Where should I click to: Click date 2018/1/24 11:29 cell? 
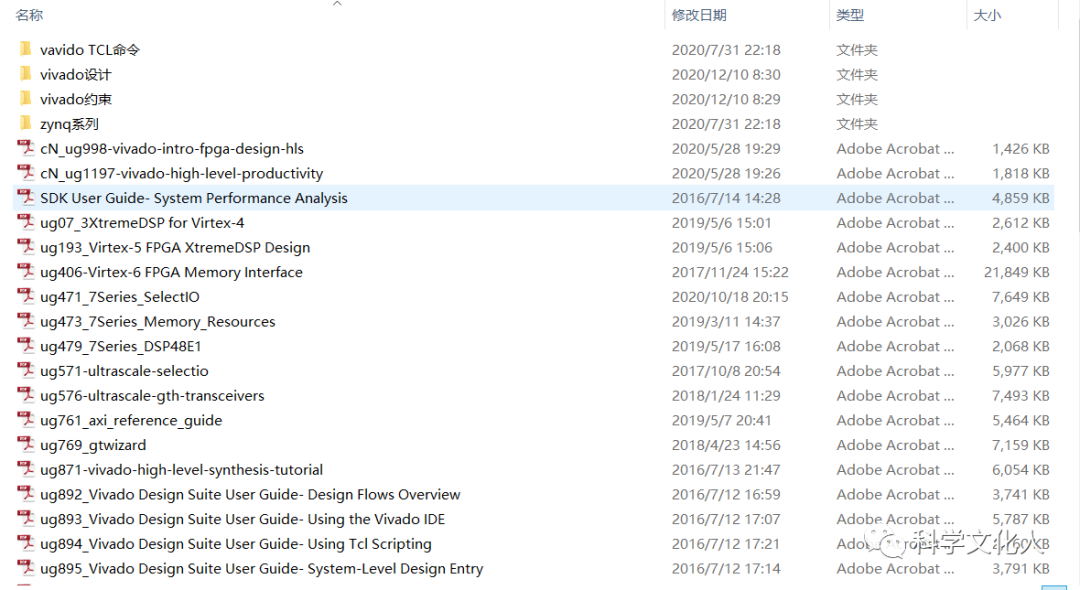coord(726,396)
